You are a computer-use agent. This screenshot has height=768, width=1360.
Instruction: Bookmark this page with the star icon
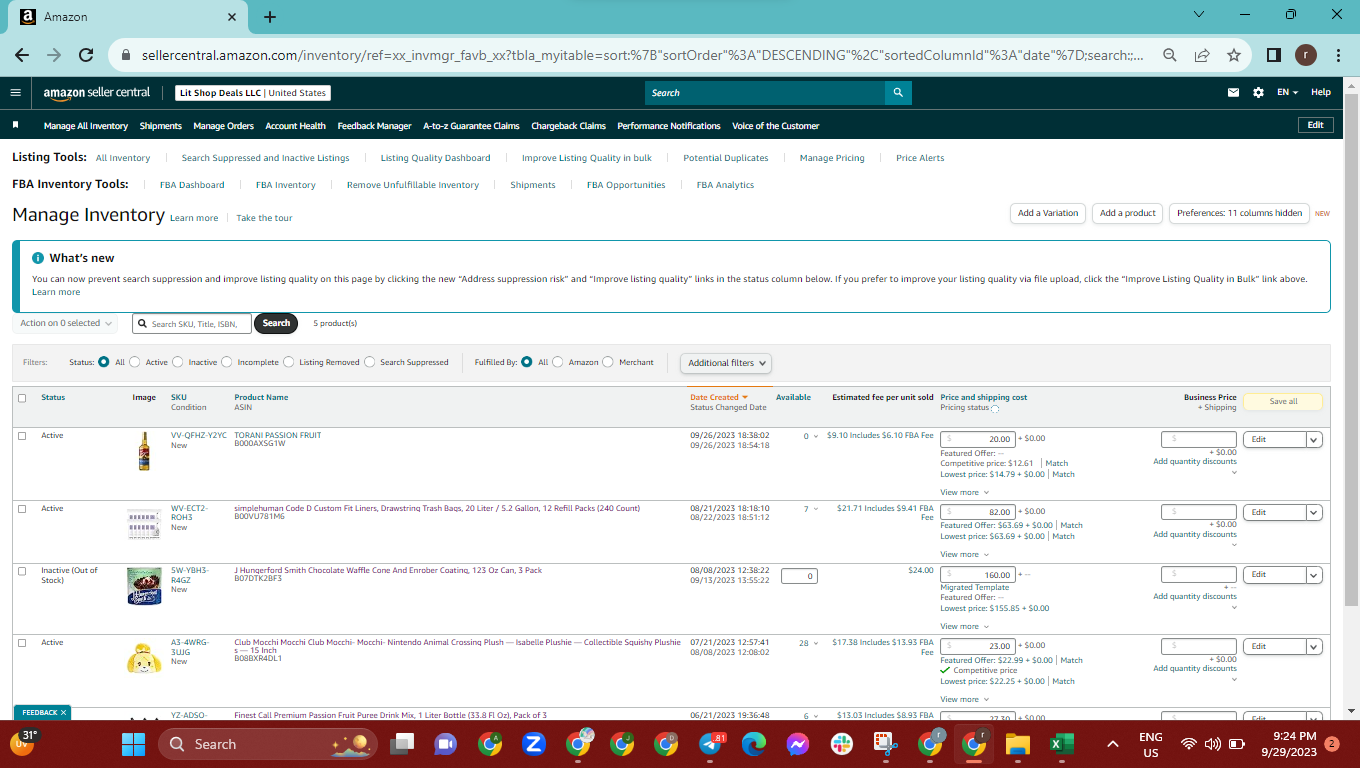coord(1234,55)
